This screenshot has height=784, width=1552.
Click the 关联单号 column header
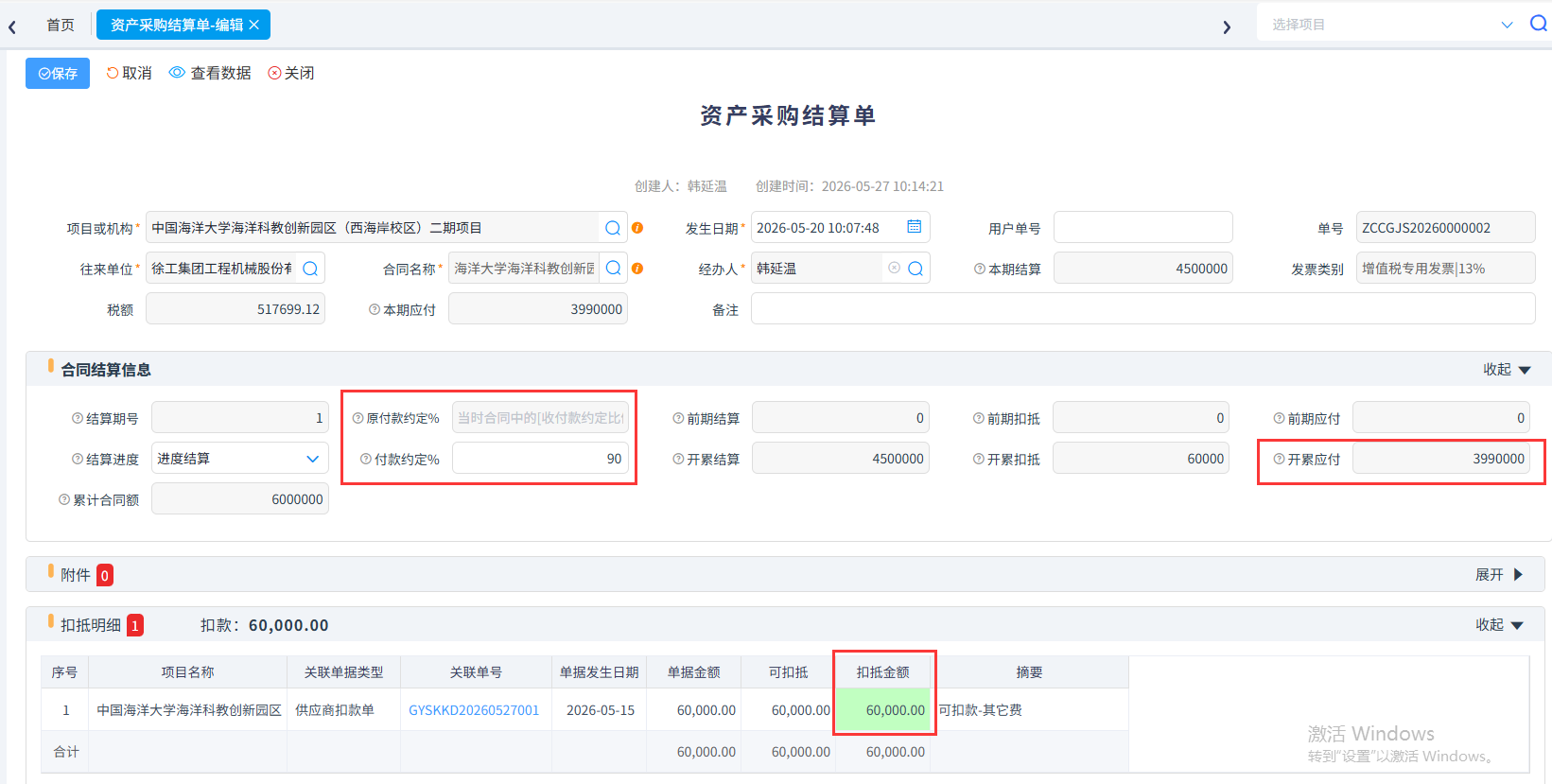tap(476, 672)
